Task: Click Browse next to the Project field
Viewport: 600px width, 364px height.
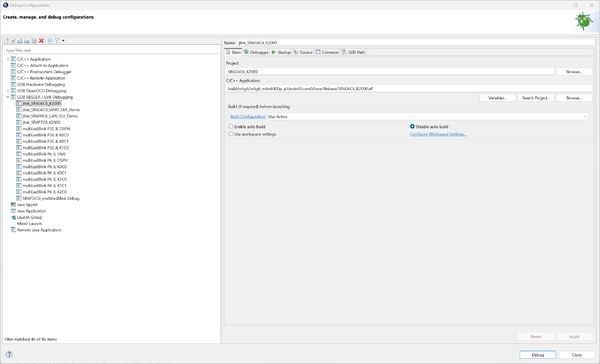Action: (574, 72)
